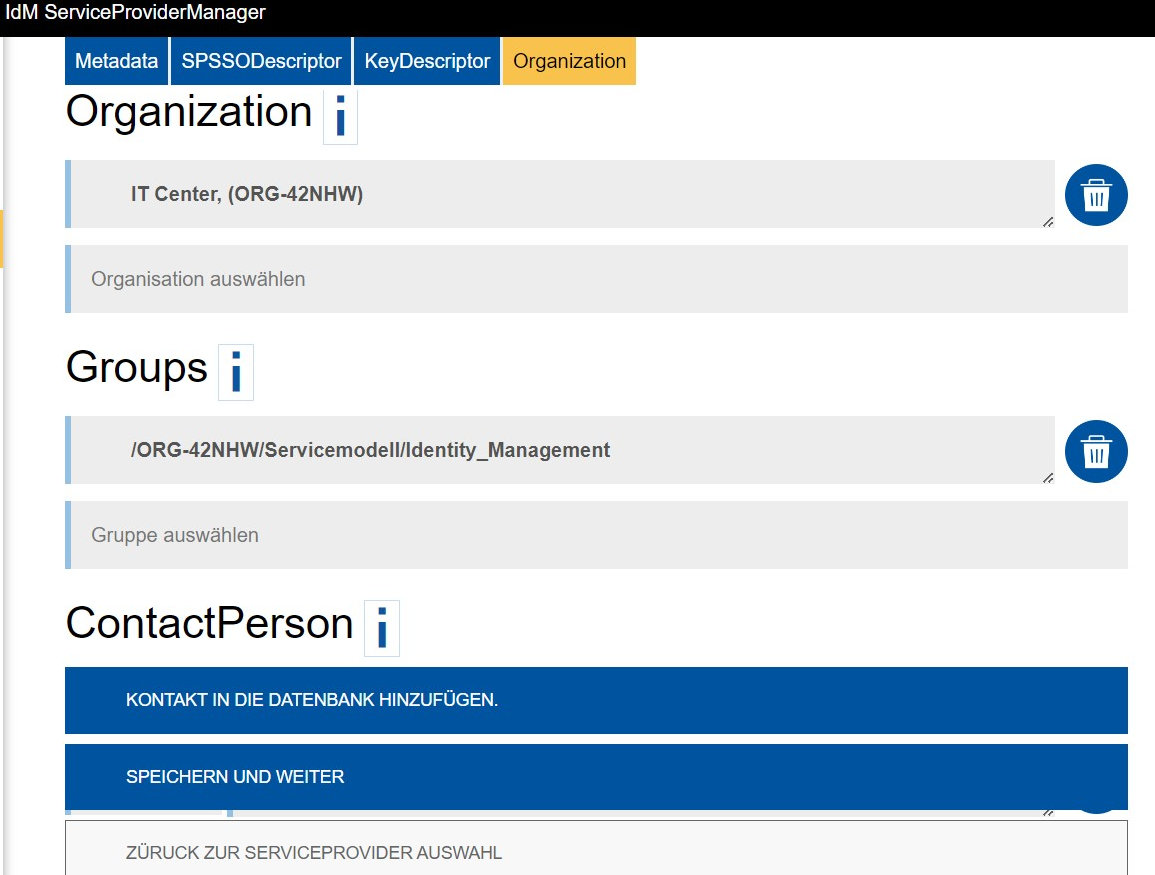Delete the IT Center organization entry
This screenshot has width=1155, height=875.
[1096, 194]
